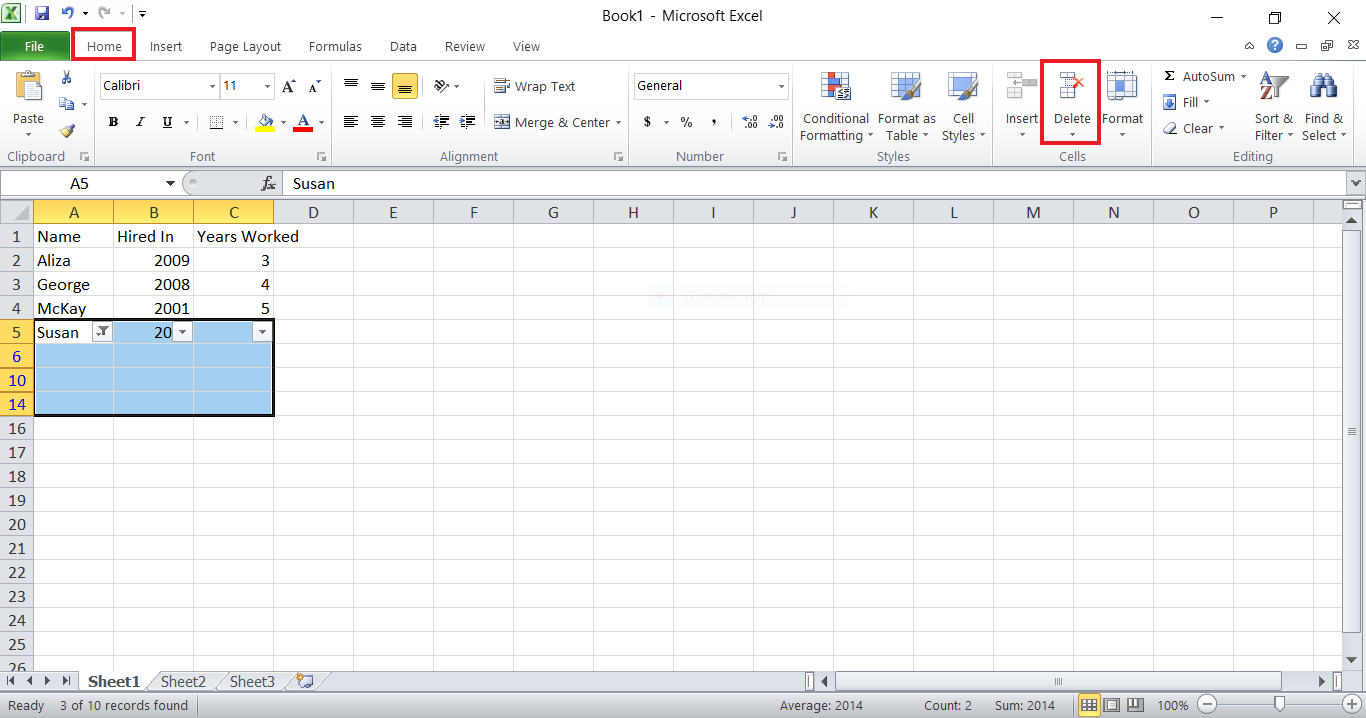
Task: Toggle Wrap Text
Action: tap(535, 86)
